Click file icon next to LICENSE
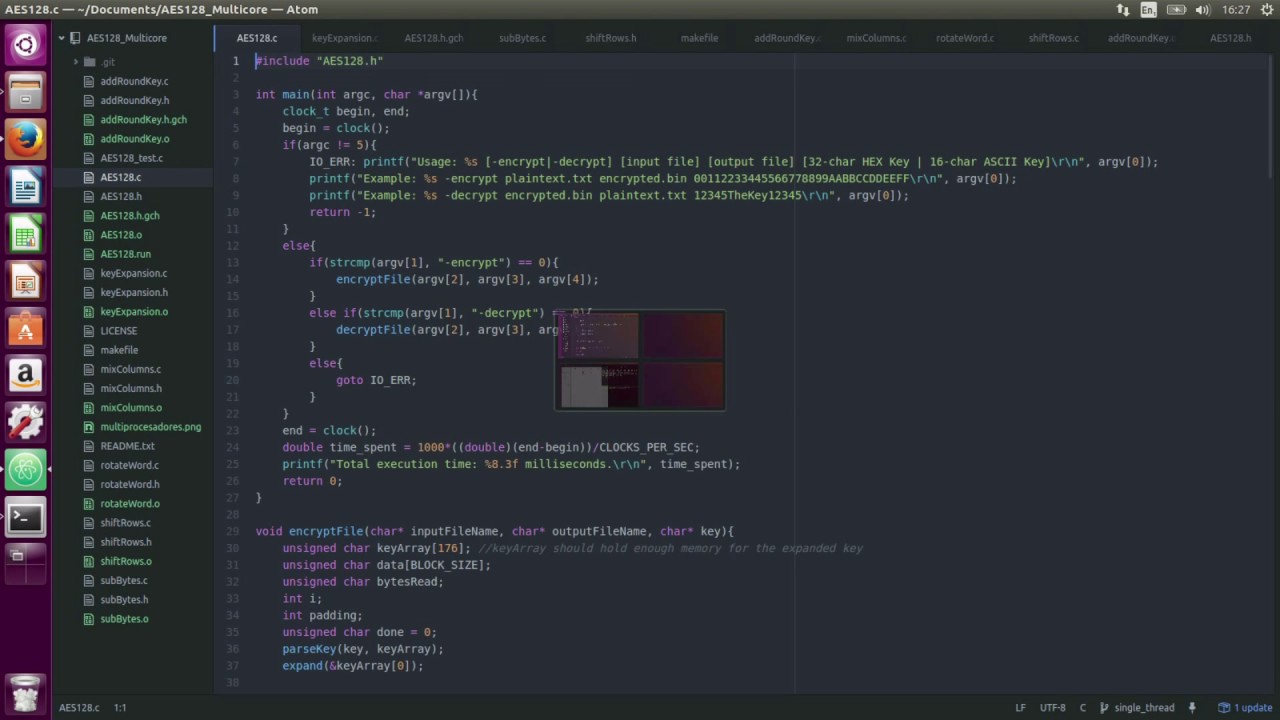Viewport: 1280px width, 720px height. [x=89, y=331]
